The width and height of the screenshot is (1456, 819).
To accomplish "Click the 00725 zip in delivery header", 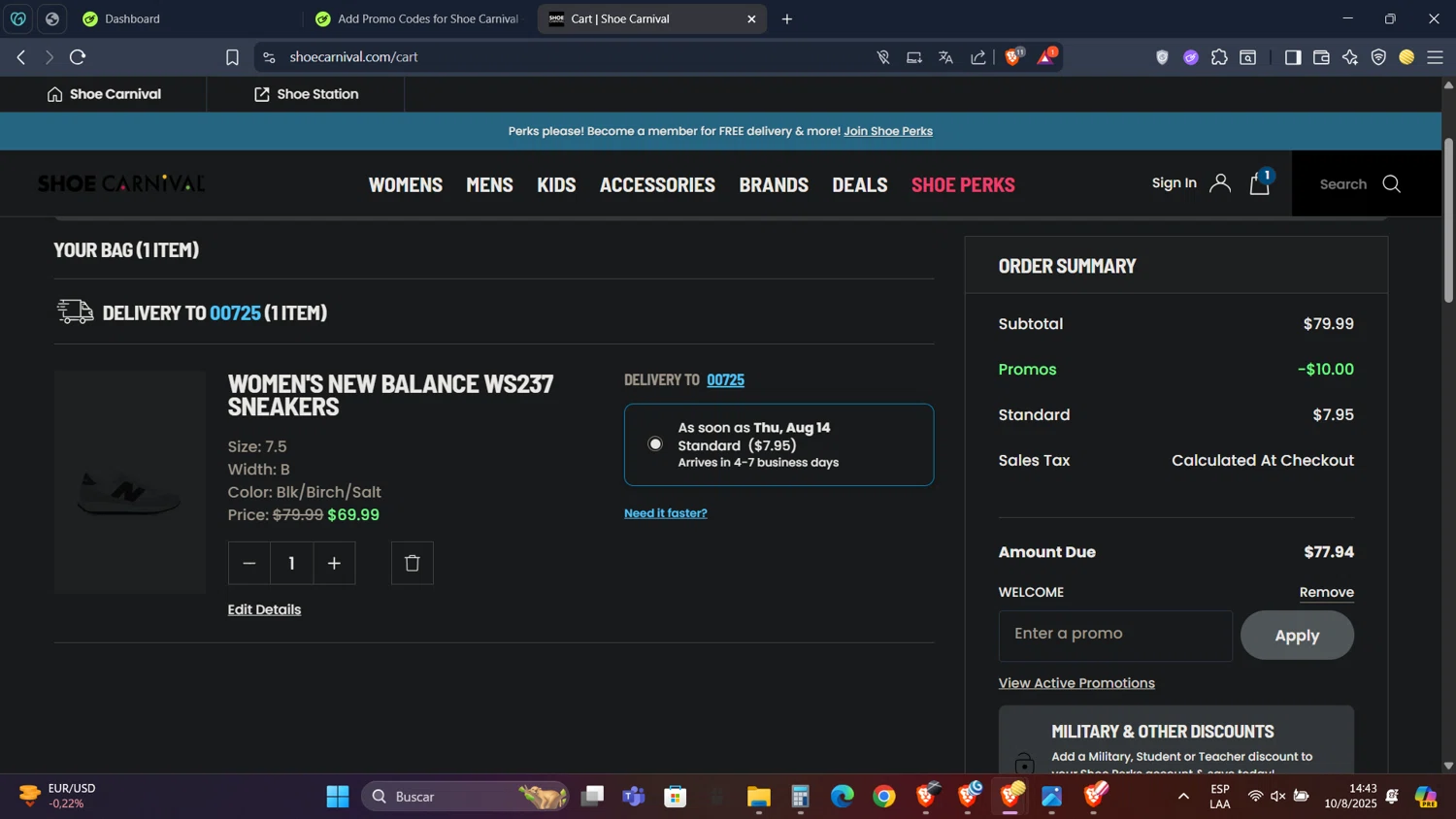I will pos(235,312).
